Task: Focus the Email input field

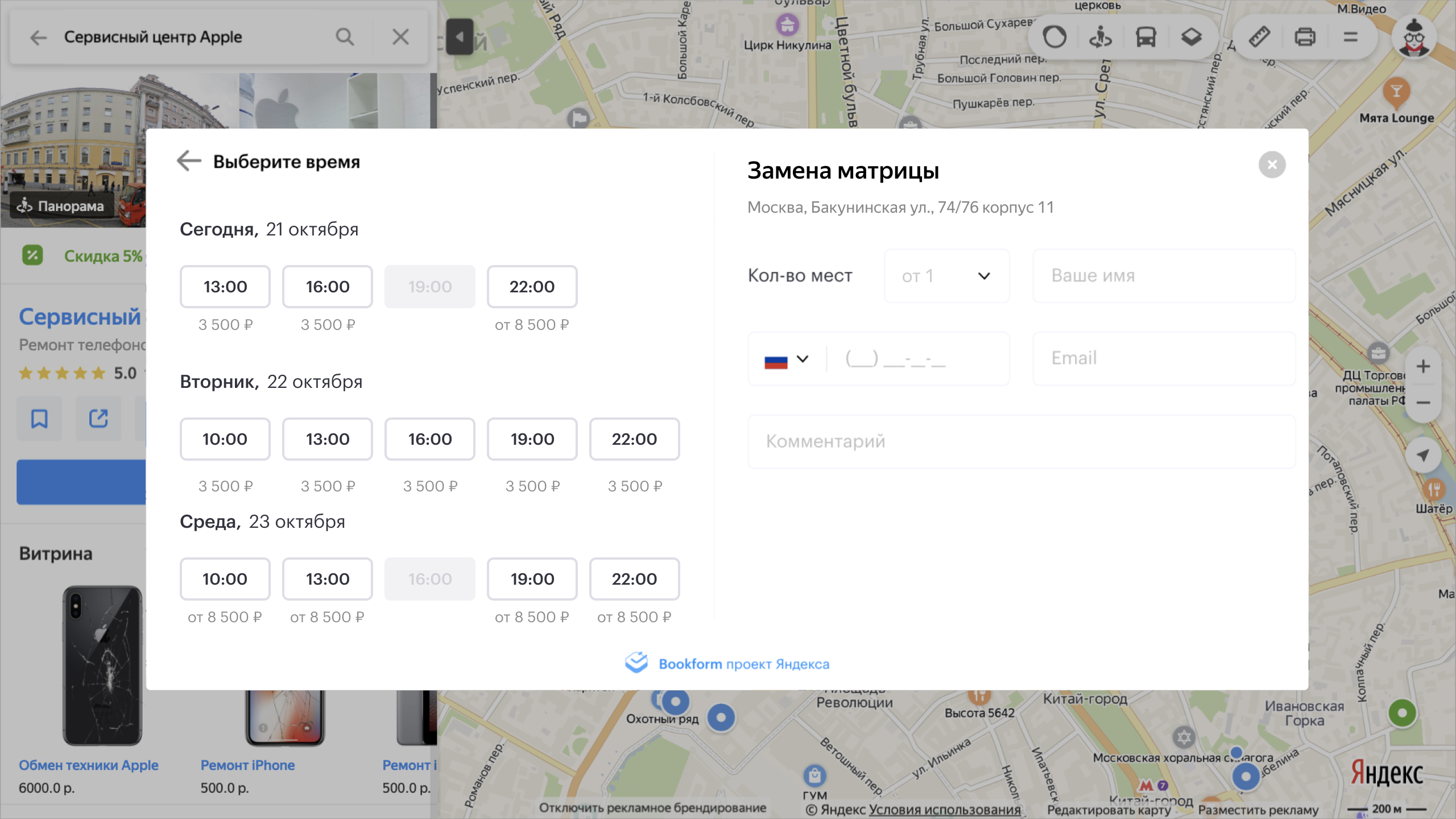Action: coord(1164,359)
